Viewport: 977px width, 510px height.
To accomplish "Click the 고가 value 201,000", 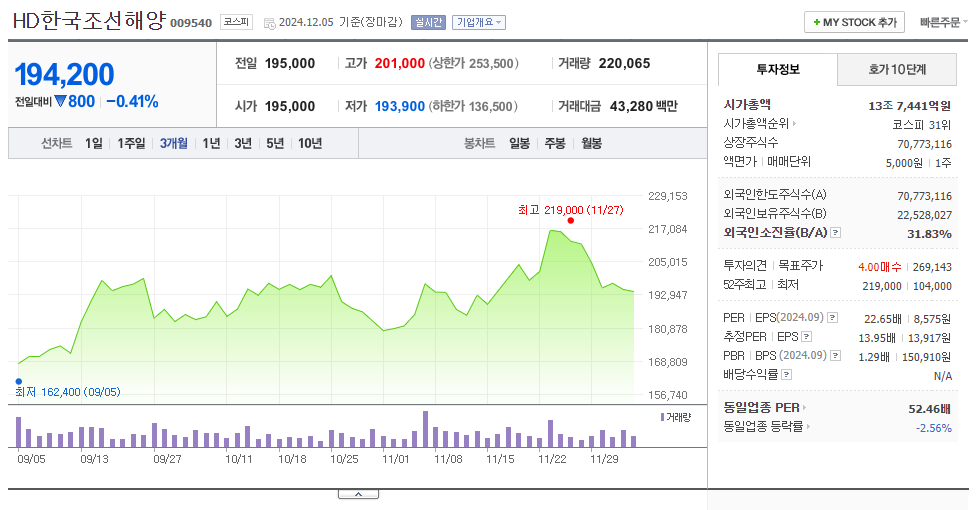I will (399, 64).
